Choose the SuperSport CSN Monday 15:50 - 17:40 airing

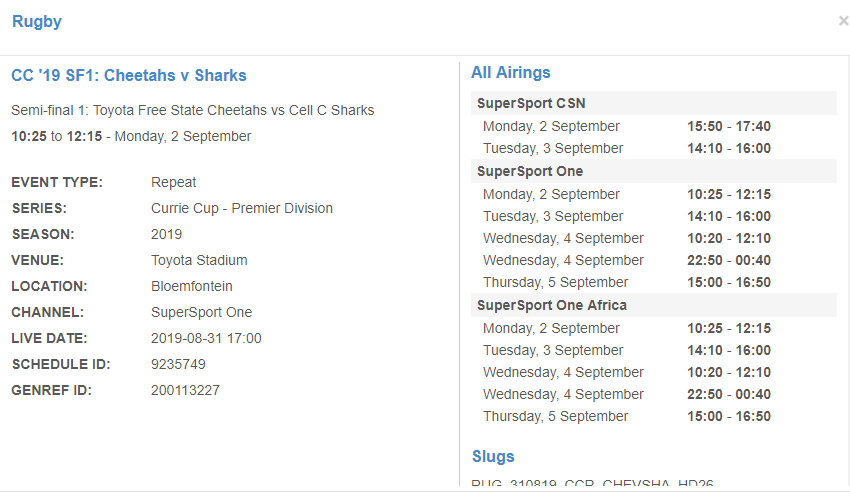coord(728,126)
